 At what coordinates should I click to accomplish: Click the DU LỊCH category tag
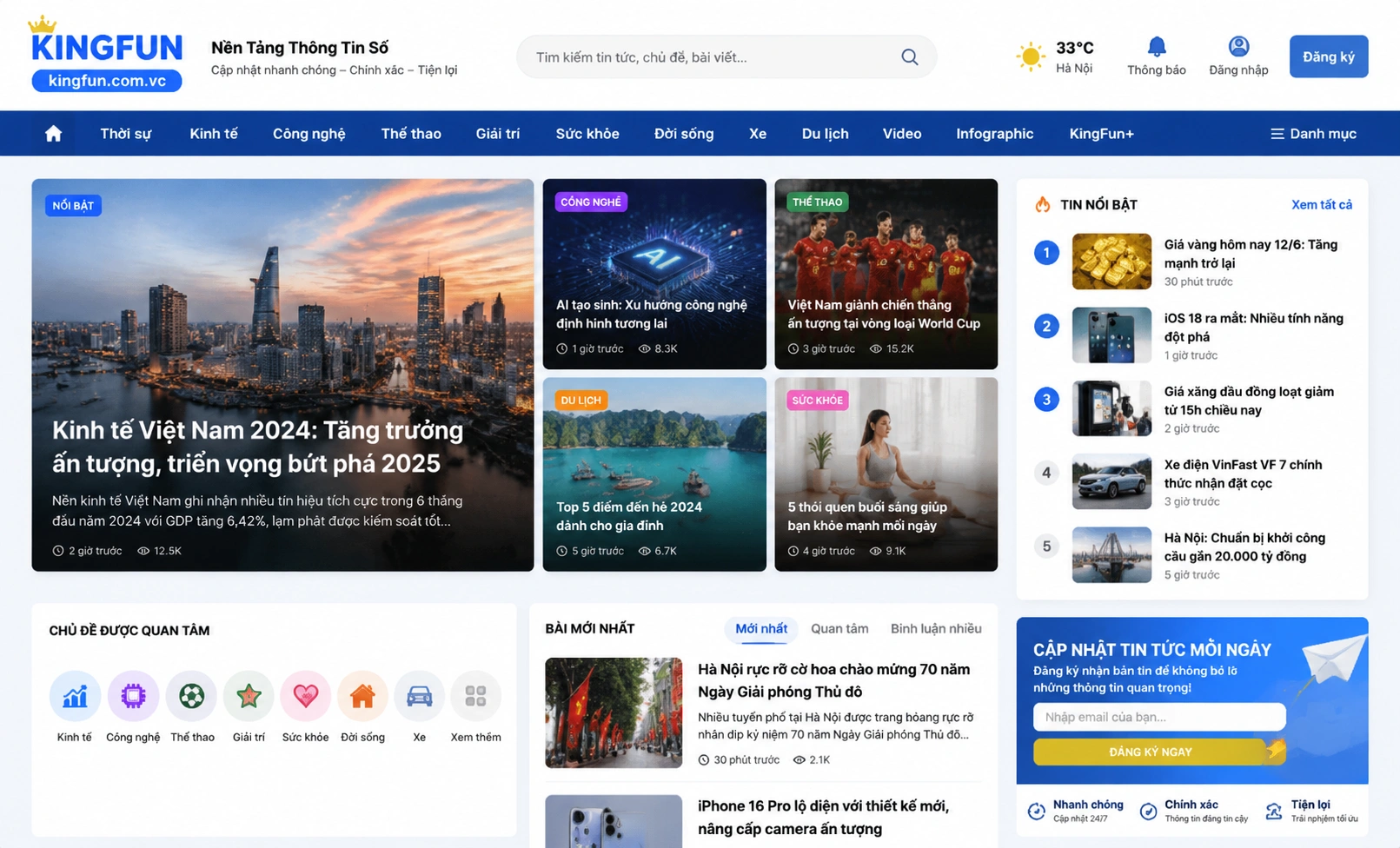point(581,401)
